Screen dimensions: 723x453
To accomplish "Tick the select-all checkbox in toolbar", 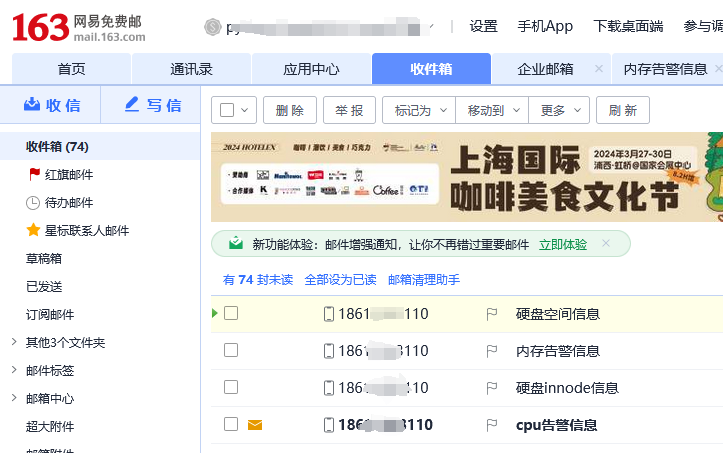I will pos(227,110).
